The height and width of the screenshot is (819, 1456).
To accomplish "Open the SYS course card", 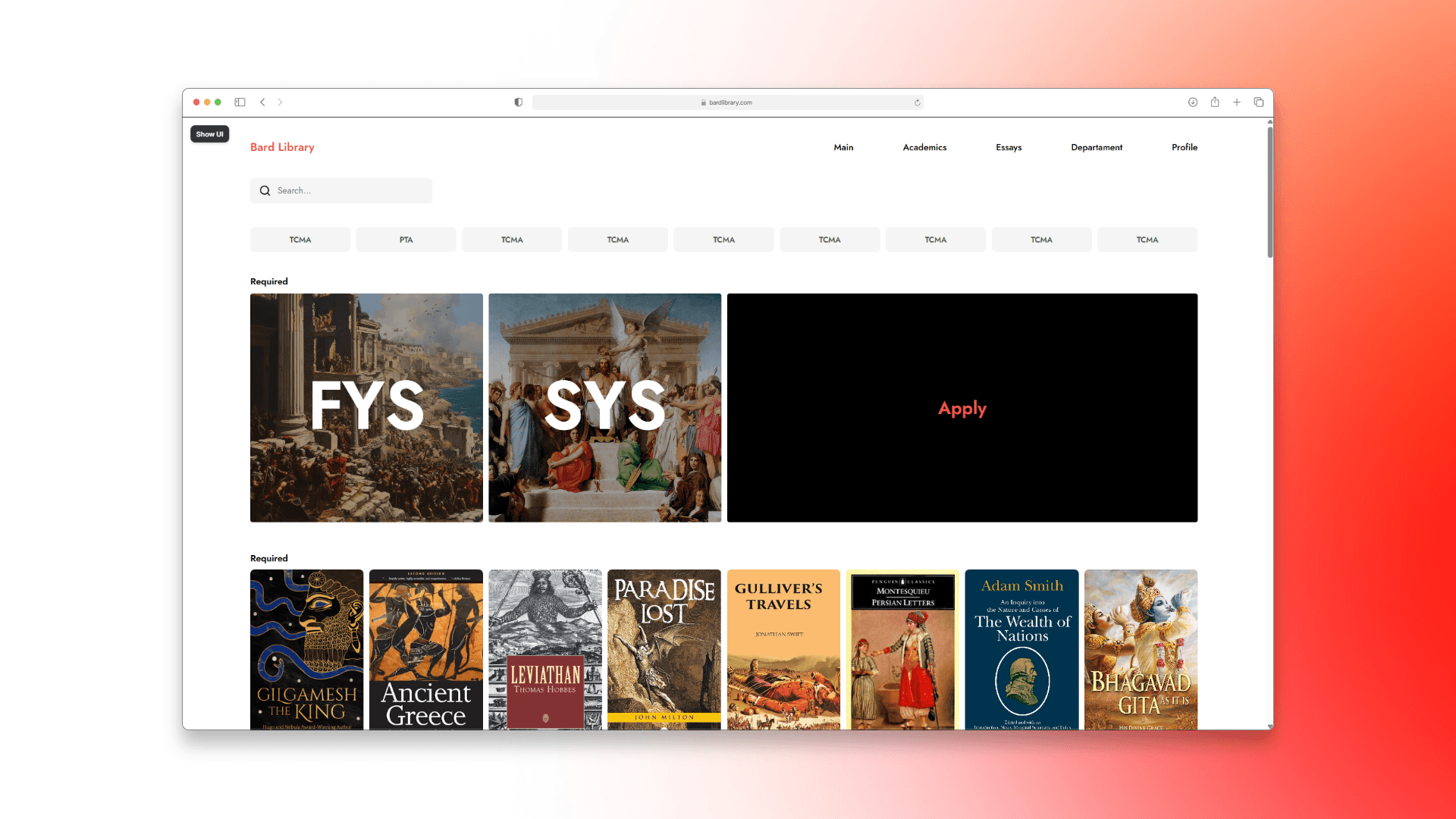I will [605, 408].
